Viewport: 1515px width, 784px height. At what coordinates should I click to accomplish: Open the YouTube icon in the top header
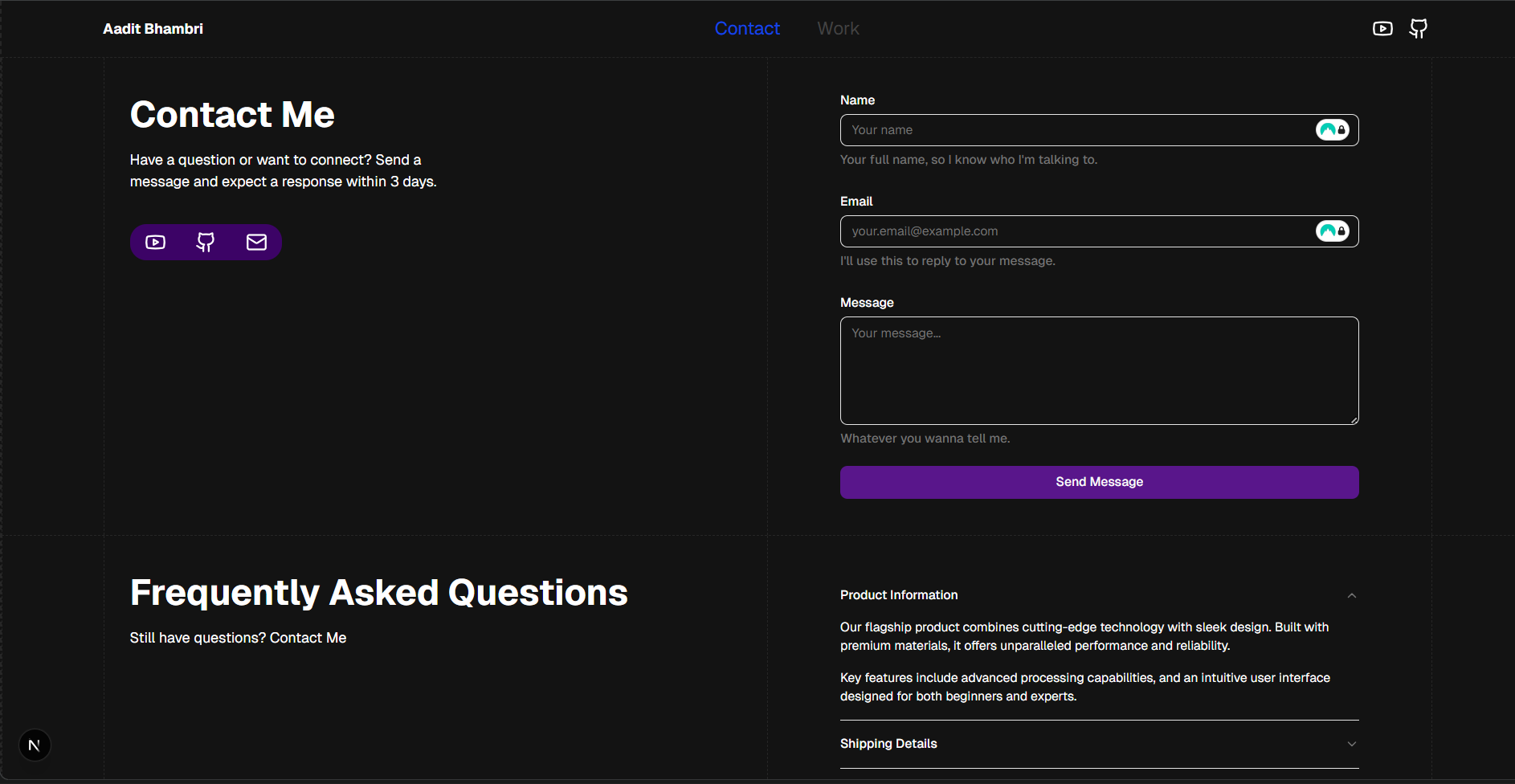pyautogui.click(x=1382, y=29)
